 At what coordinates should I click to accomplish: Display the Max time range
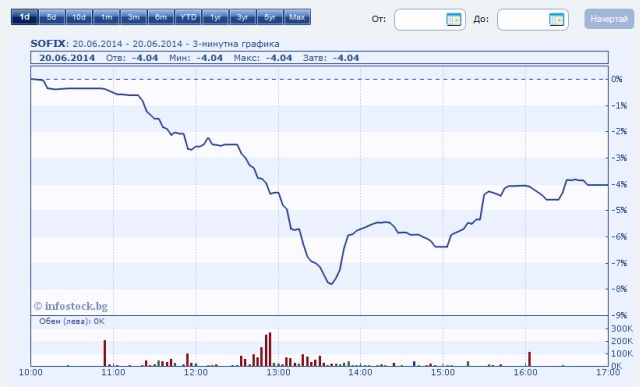click(x=297, y=17)
